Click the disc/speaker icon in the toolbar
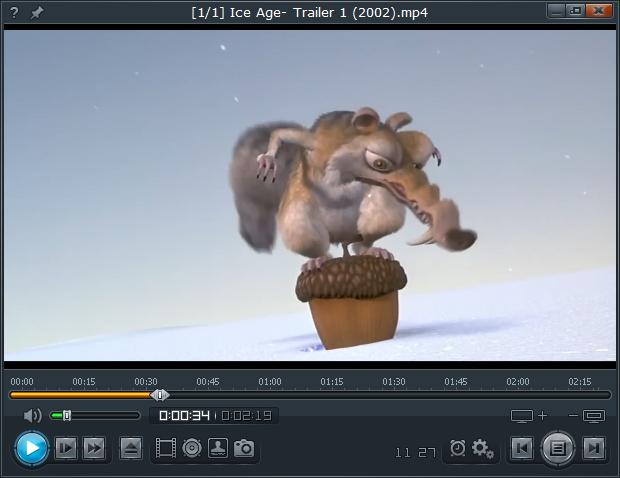 point(192,448)
